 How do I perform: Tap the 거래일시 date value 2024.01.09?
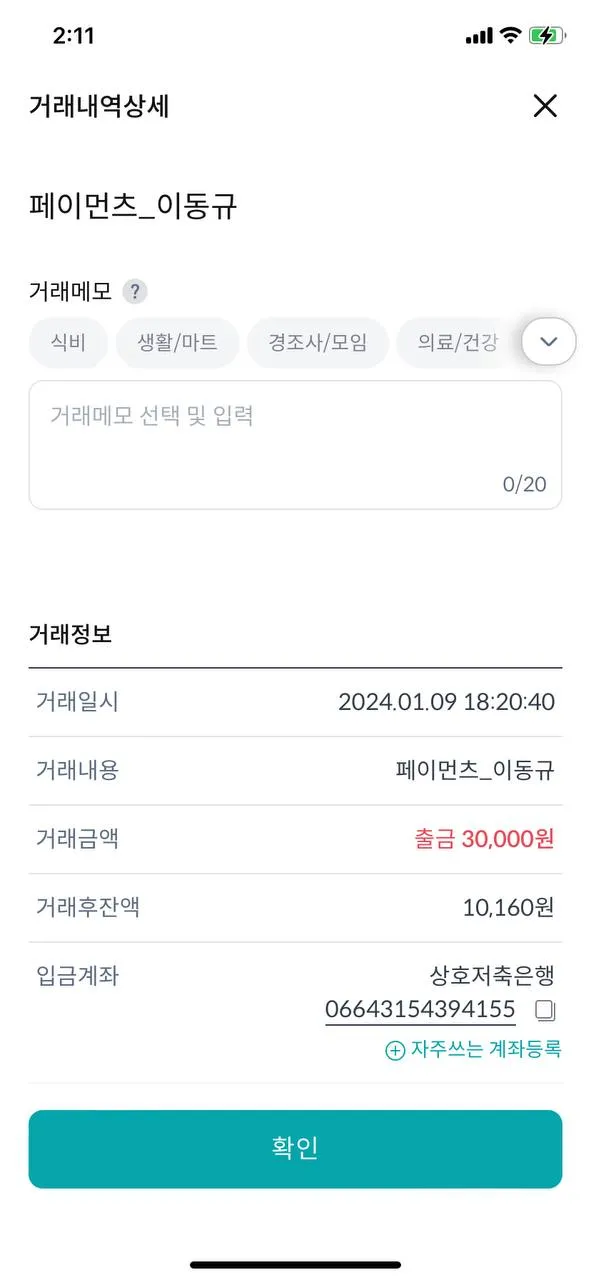point(397,702)
